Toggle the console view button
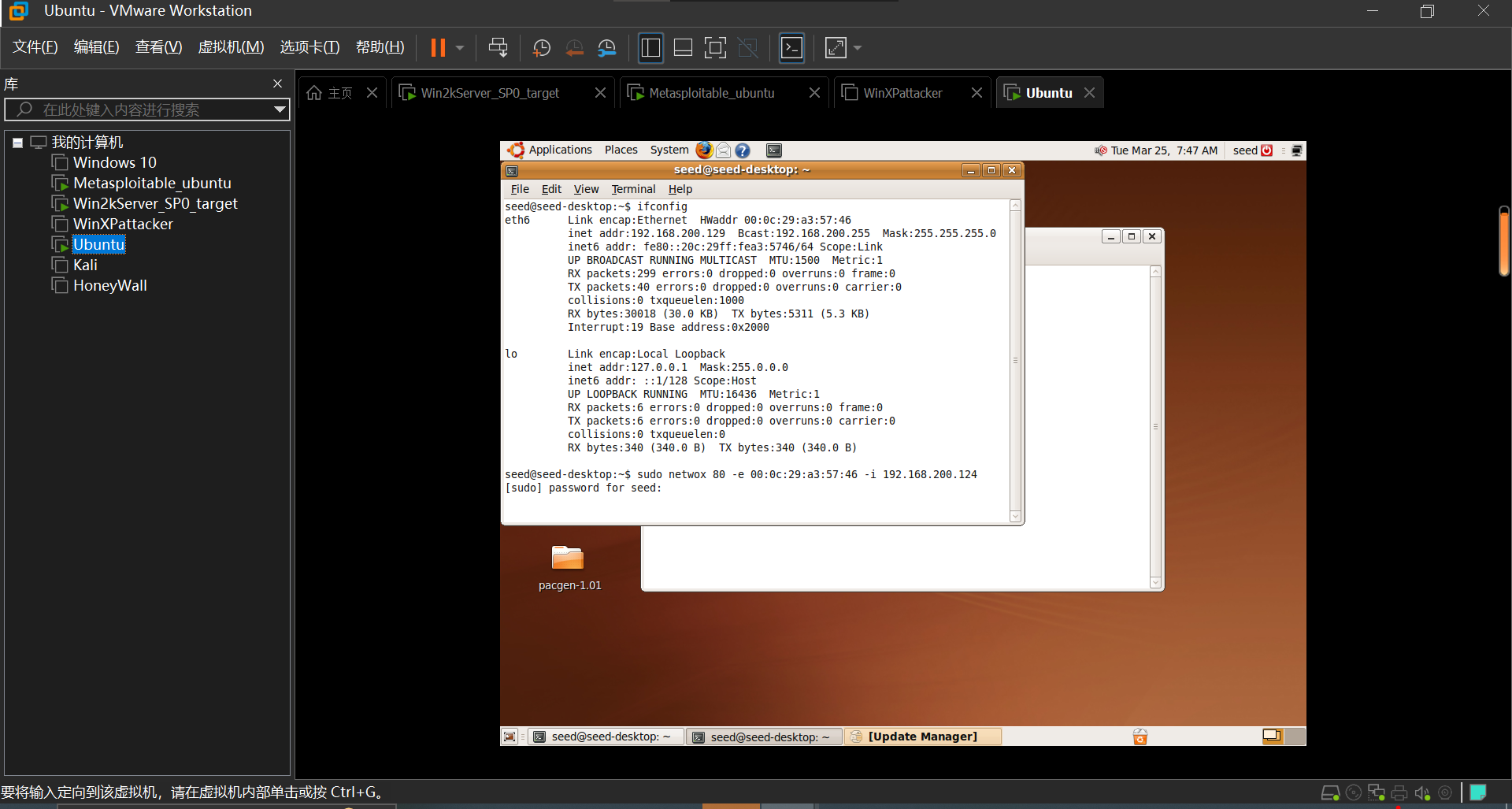 [x=791, y=48]
